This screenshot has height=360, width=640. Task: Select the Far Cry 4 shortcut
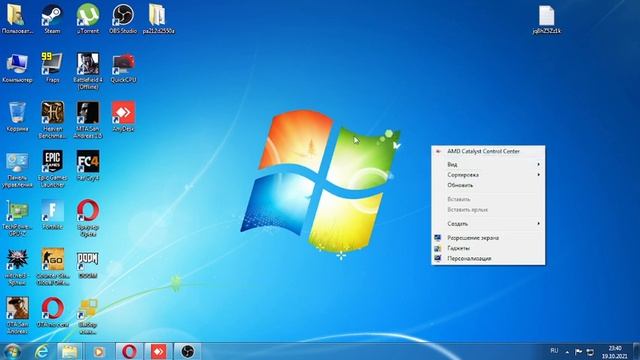88,166
